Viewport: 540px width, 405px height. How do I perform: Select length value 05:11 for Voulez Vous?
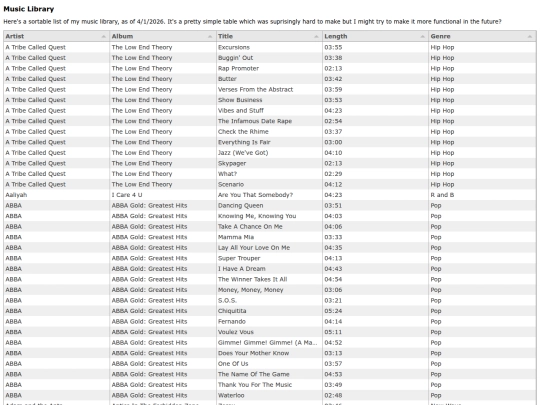375,332
